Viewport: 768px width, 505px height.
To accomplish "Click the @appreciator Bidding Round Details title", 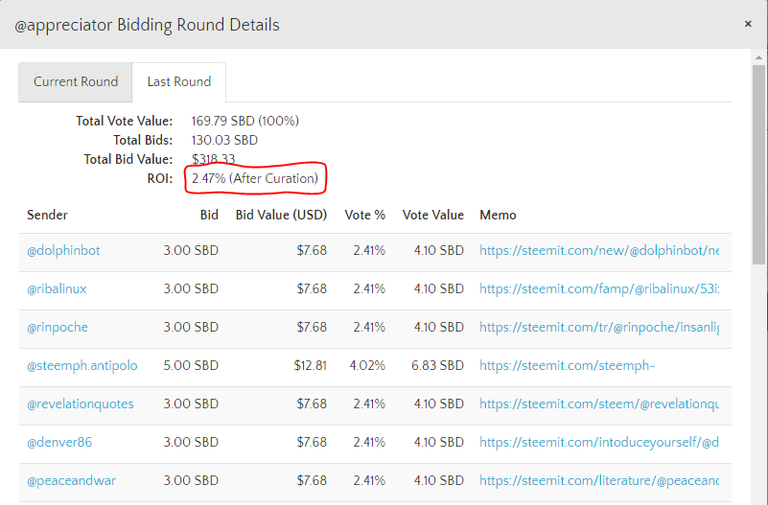I will 147,25.
